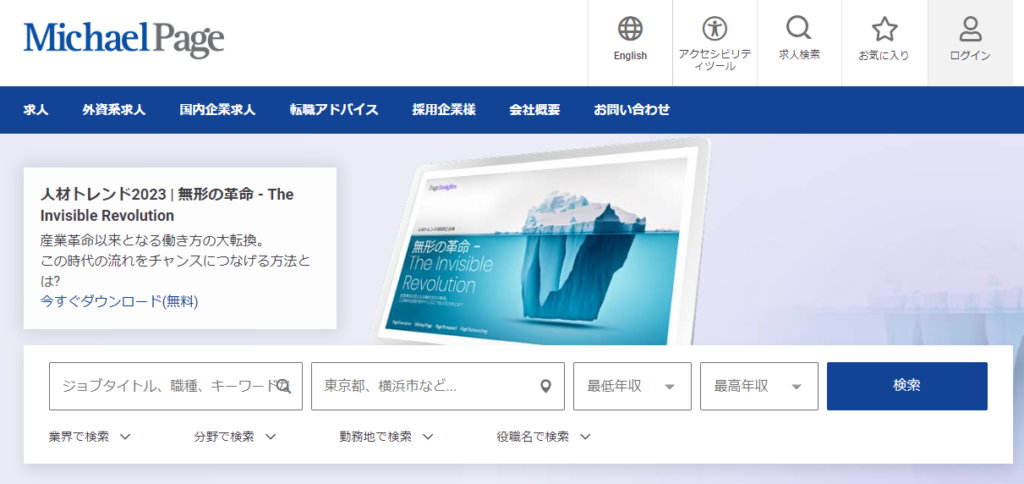The width and height of the screenshot is (1024, 484).
Task: Click the blue 検索 button
Action: [907, 387]
